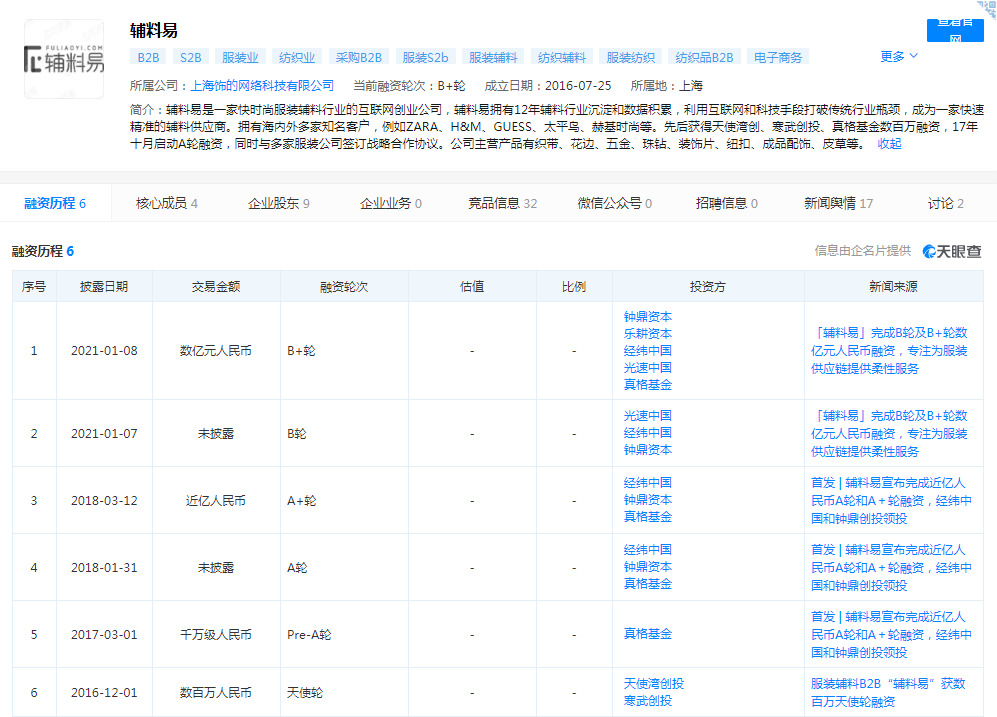Select the 纺织辅料 tag
This screenshot has height=717, width=997.
(x=561, y=57)
